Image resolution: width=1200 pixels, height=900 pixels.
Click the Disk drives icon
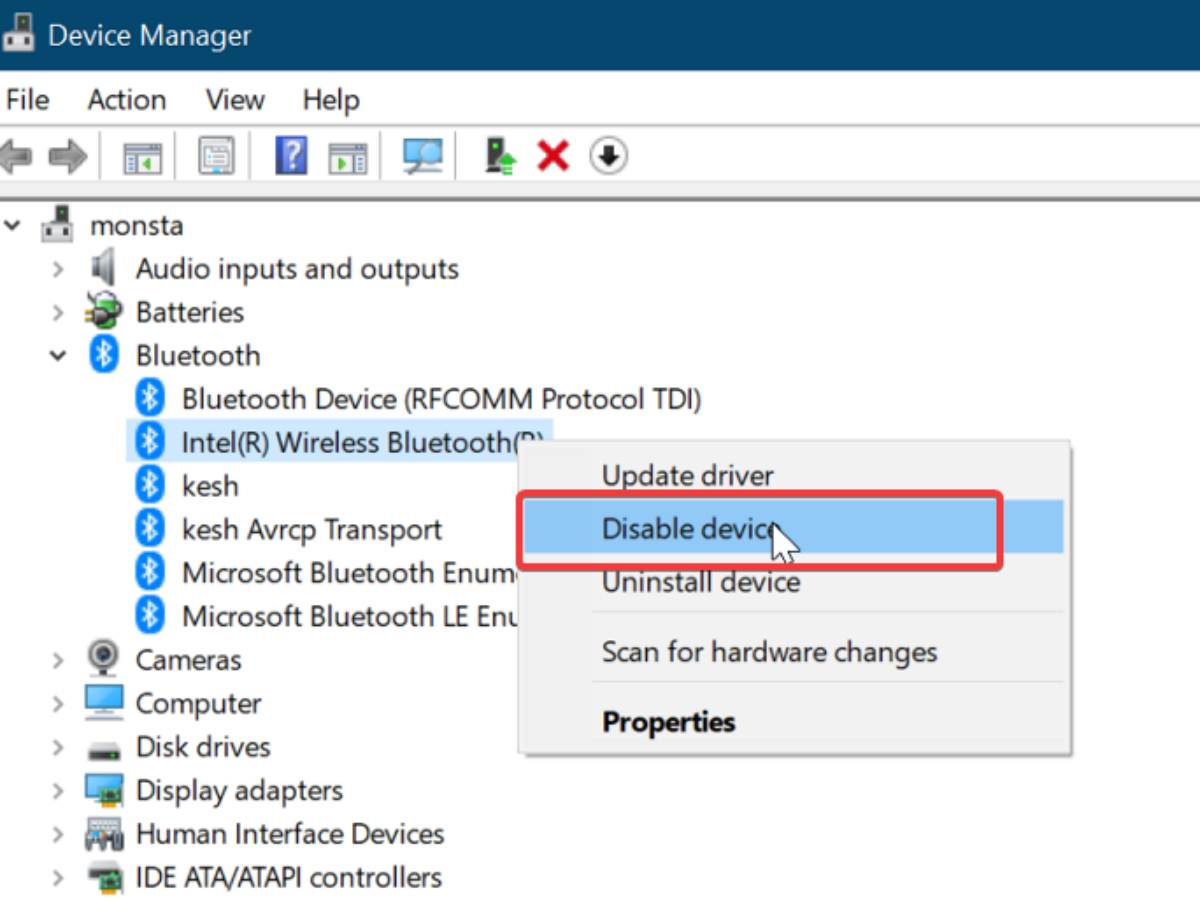[104, 748]
